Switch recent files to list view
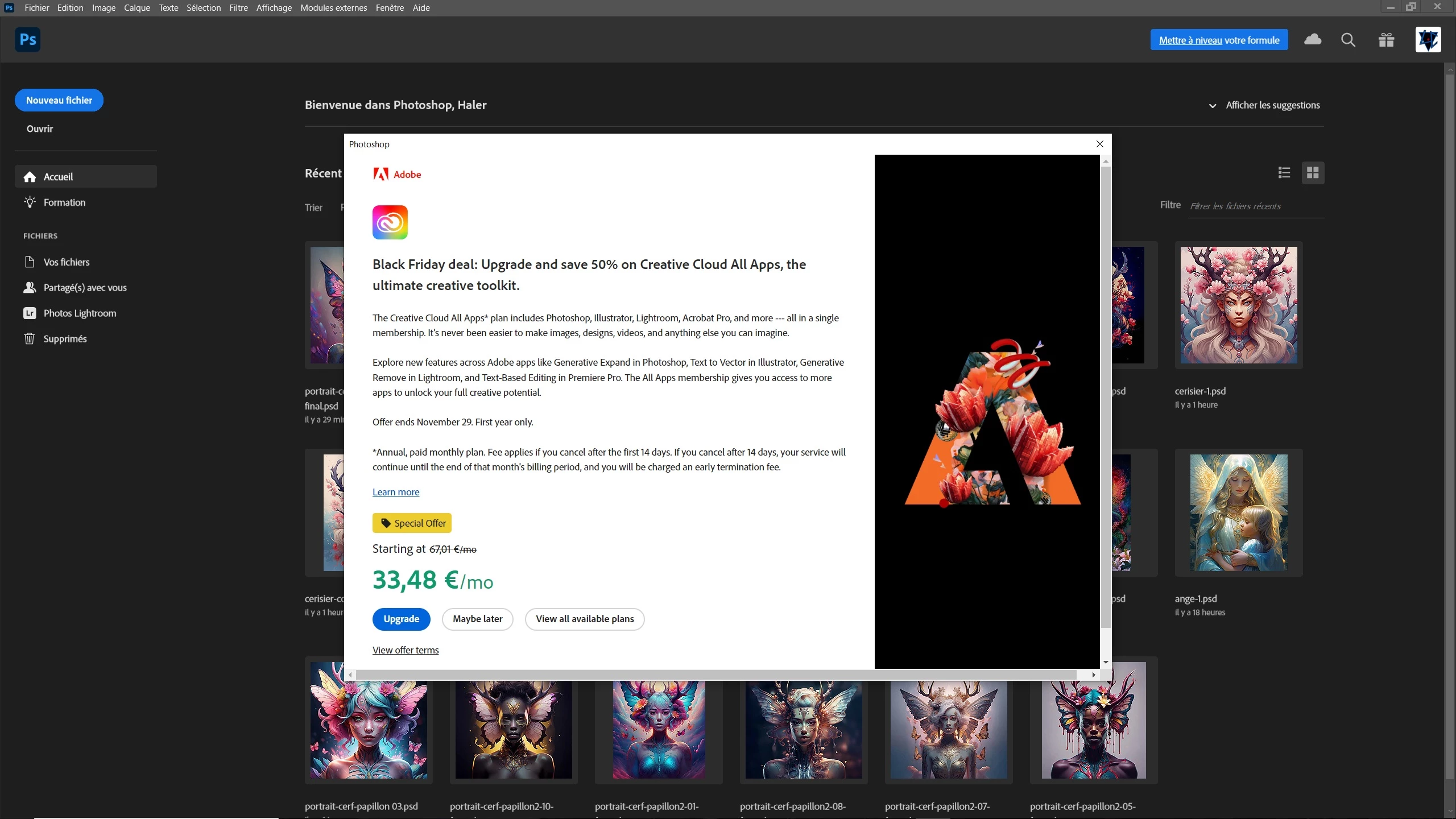This screenshot has height=819, width=1456. 1284,173
